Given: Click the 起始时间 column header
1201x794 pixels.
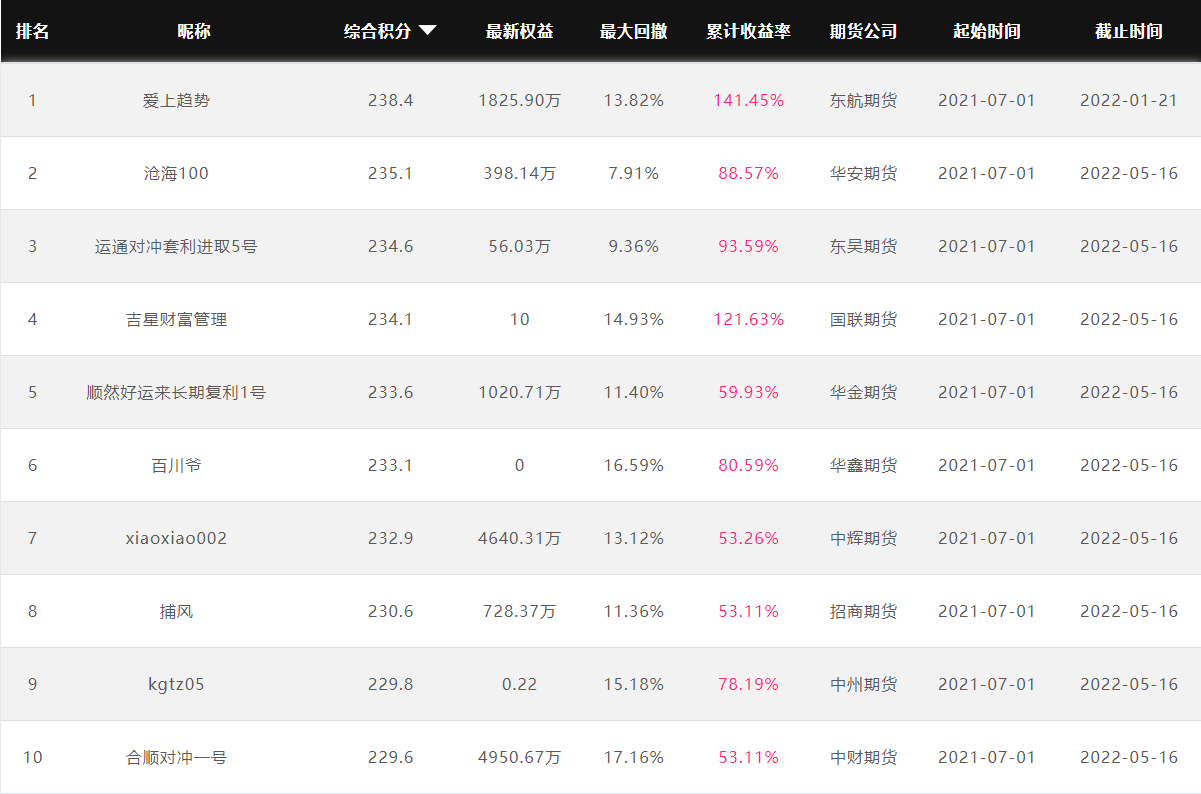Looking at the screenshot, I should pyautogui.click(x=987, y=31).
